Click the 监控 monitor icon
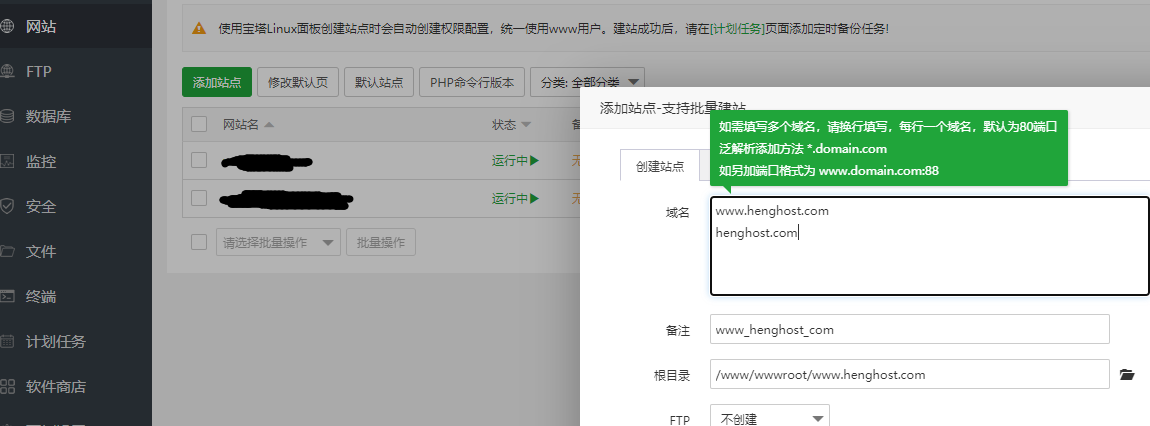This screenshot has height=426, width=1150. pos(7,162)
